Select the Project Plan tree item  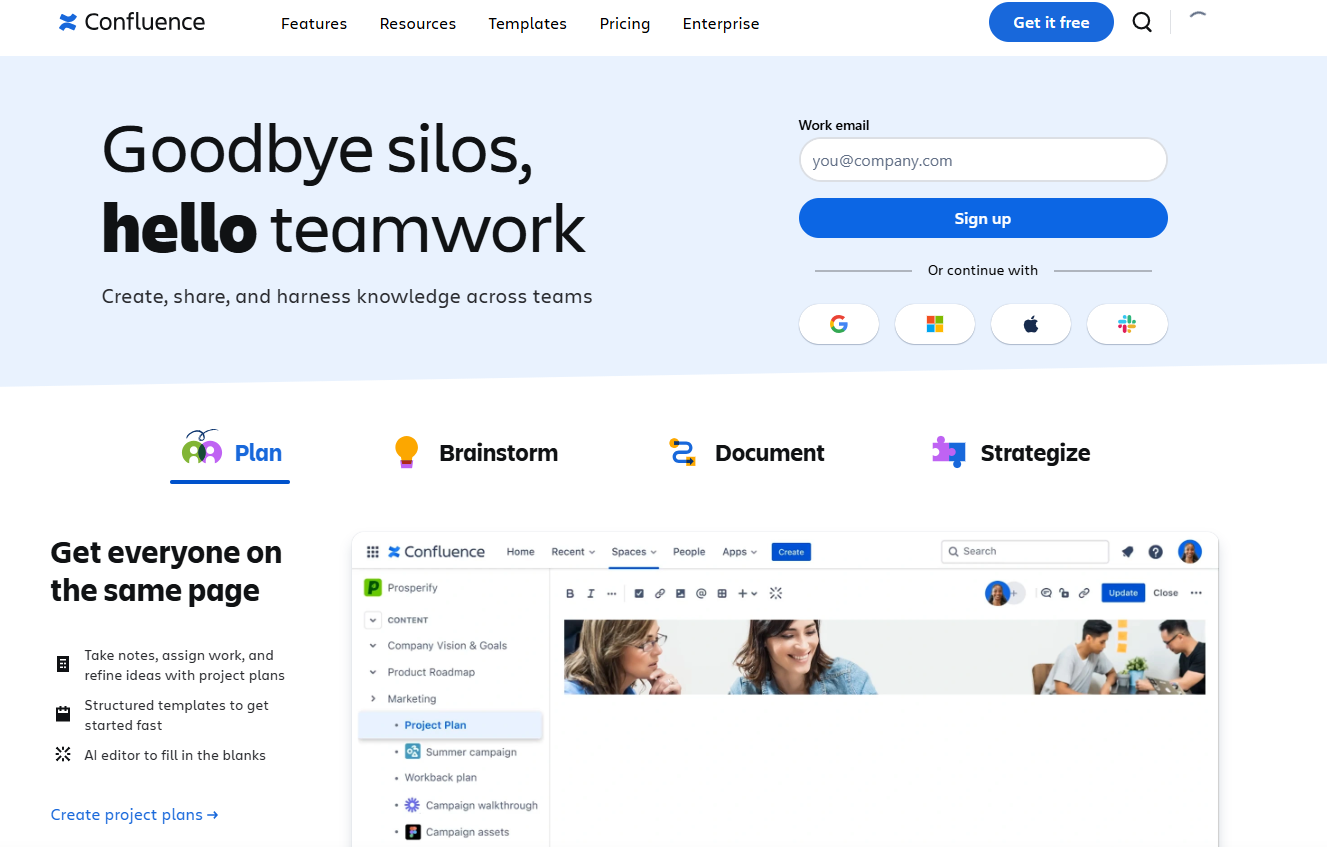click(450, 725)
